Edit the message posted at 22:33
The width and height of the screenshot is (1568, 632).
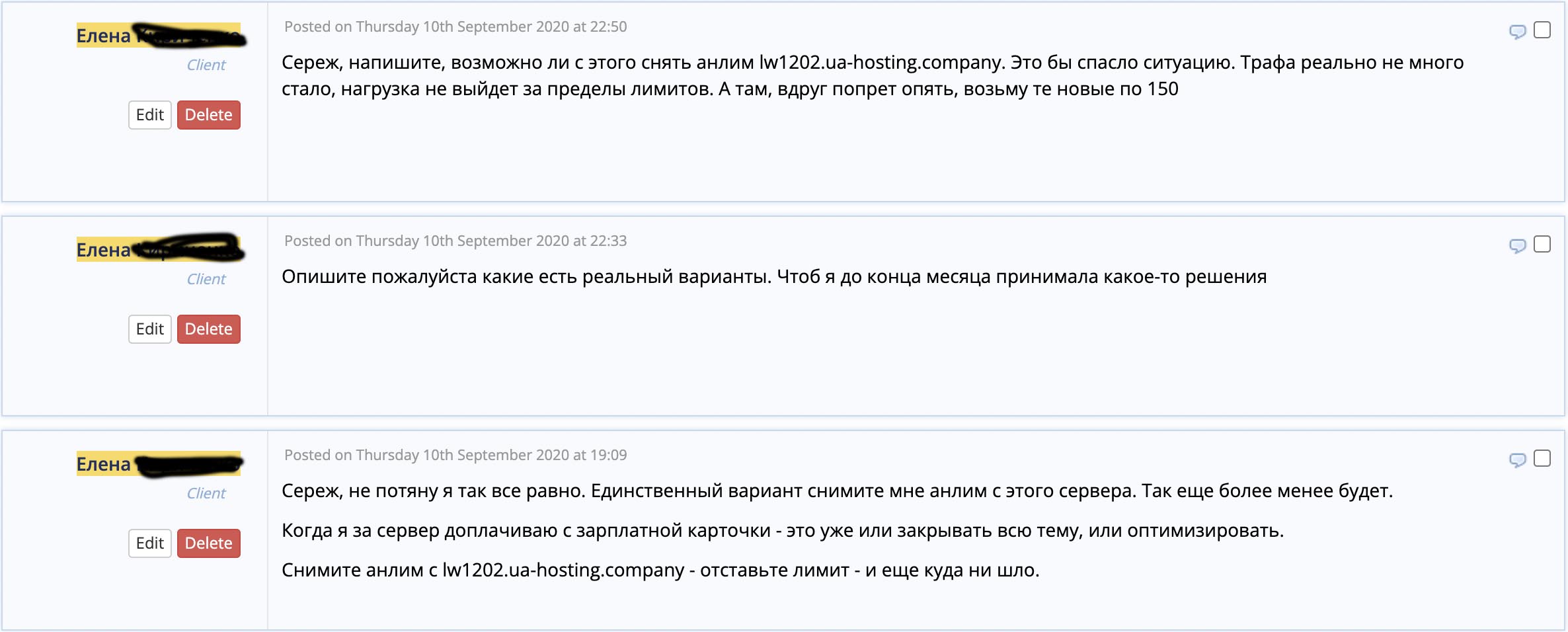coord(150,329)
